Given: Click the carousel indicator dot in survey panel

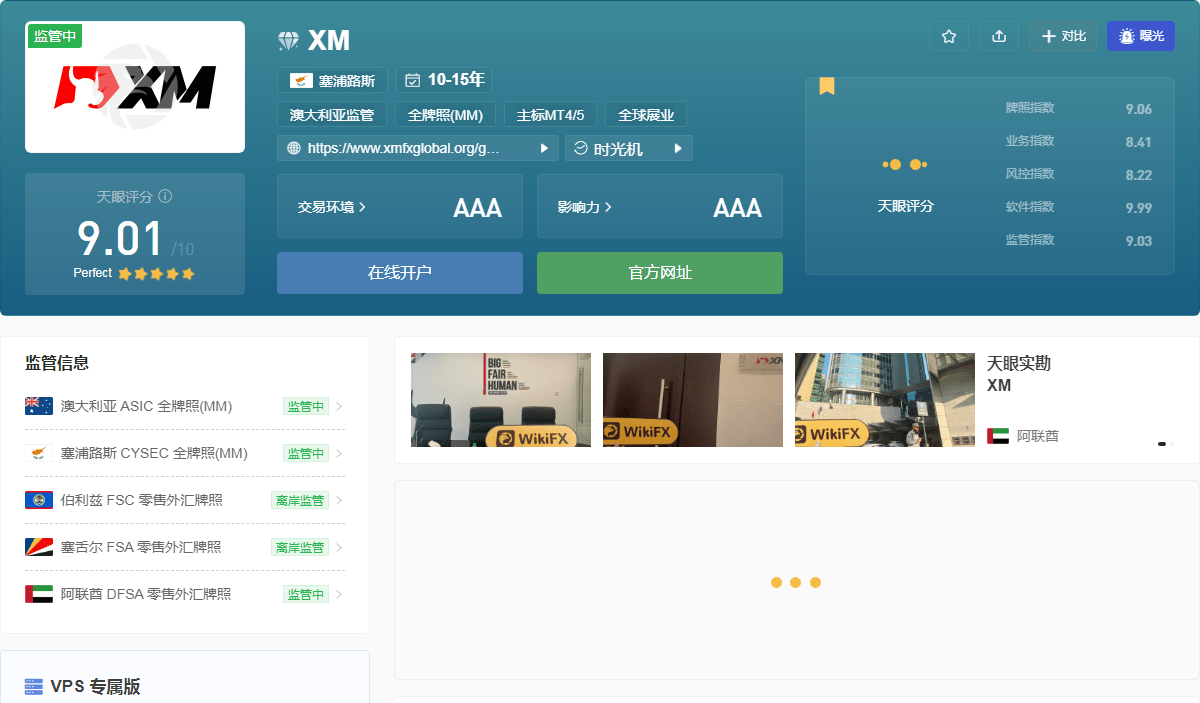Looking at the screenshot, I should click(1162, 443).
